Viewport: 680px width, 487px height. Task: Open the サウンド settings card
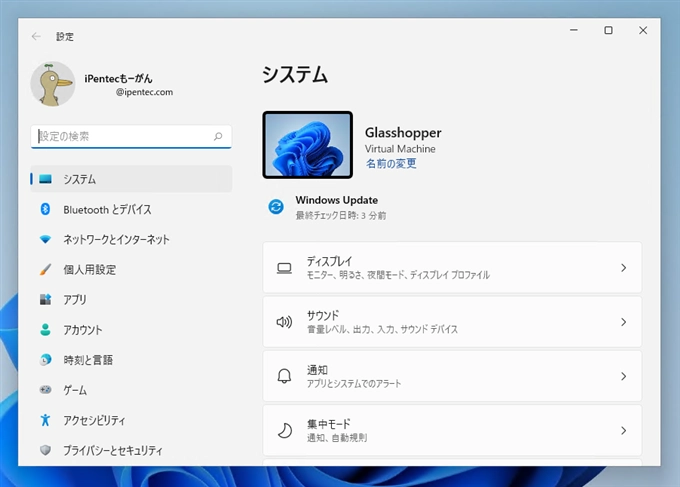452,322
